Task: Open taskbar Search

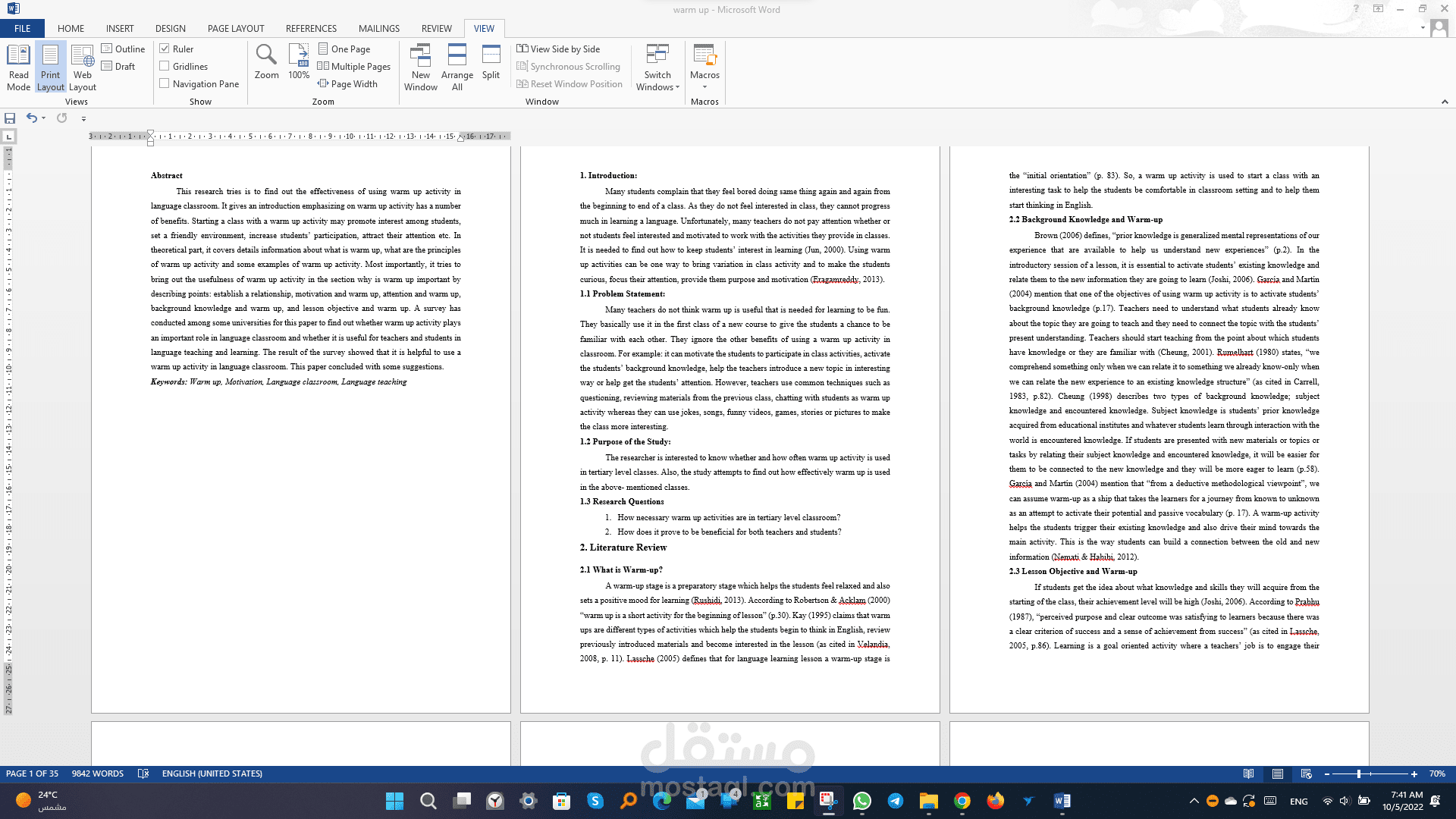Action: click(x=428, y=801)
